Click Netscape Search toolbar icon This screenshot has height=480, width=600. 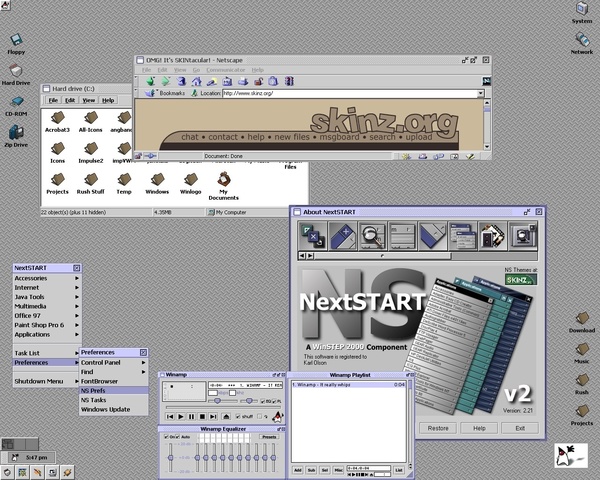(212, 81)
